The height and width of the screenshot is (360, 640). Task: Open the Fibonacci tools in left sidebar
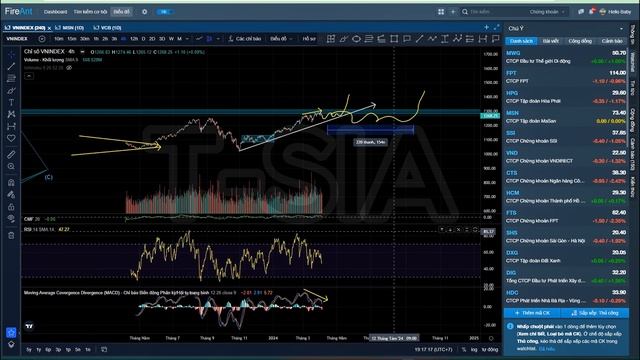click(x=11, y=78)
